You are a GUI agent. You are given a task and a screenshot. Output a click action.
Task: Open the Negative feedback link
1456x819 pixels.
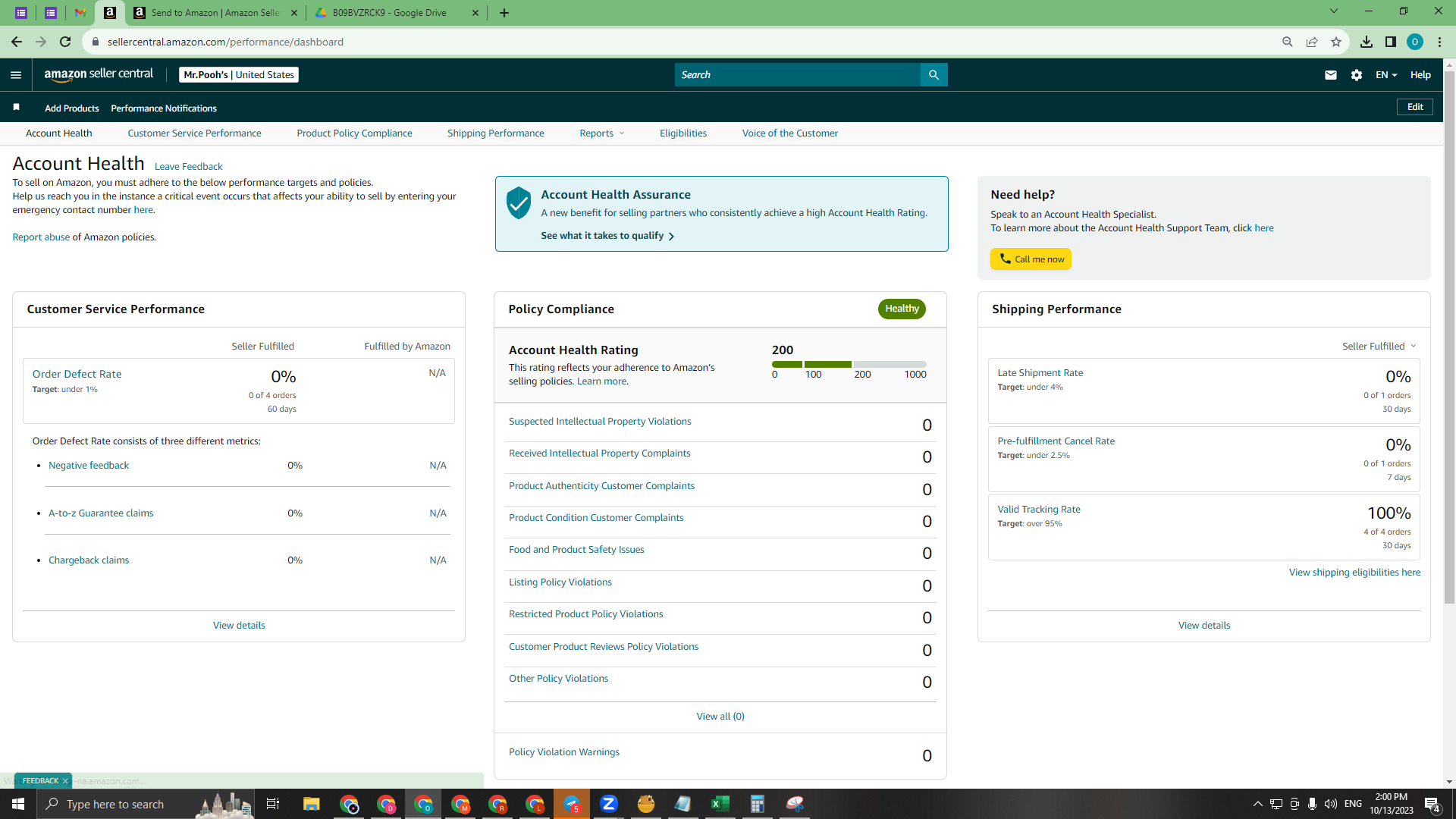(x=89, y=466)
